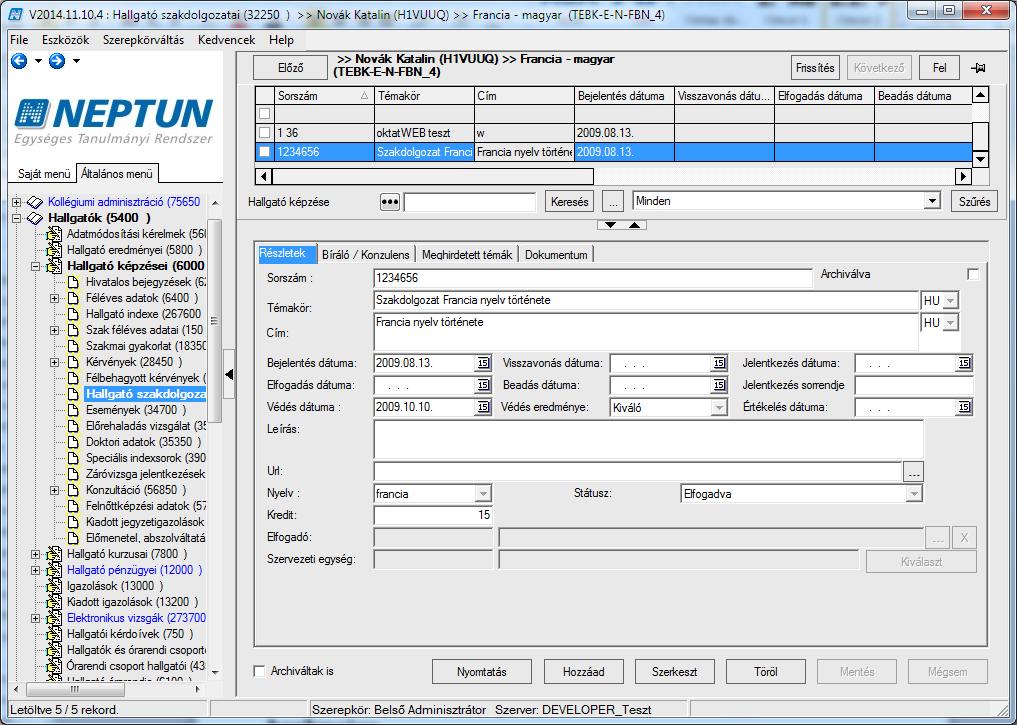Open the Státusz Elfogadva dropdown
The width and height of the screenshot is (1017, 725).
[914, 494]
